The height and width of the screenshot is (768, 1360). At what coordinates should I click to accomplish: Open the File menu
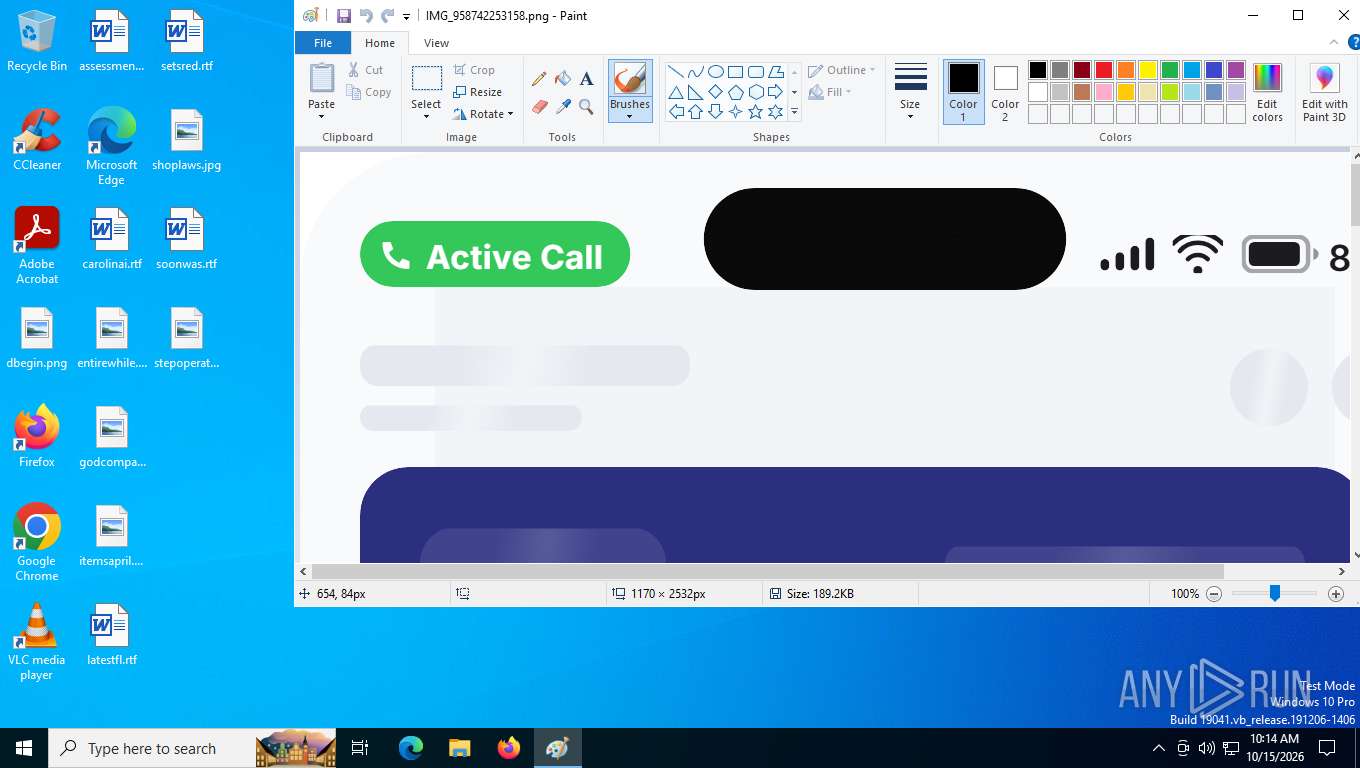tap(323, 43)
